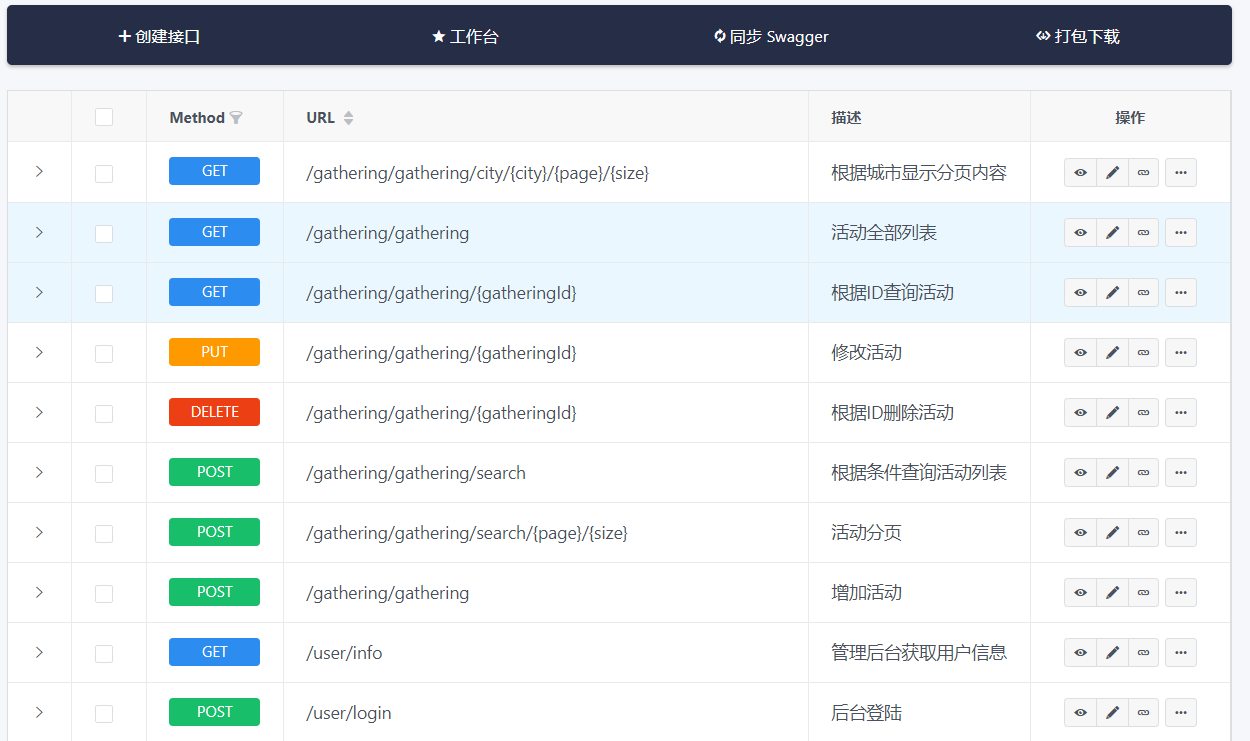Tick the select-all checkbox in the table header

pyautogui.click(x=104, y=117)
